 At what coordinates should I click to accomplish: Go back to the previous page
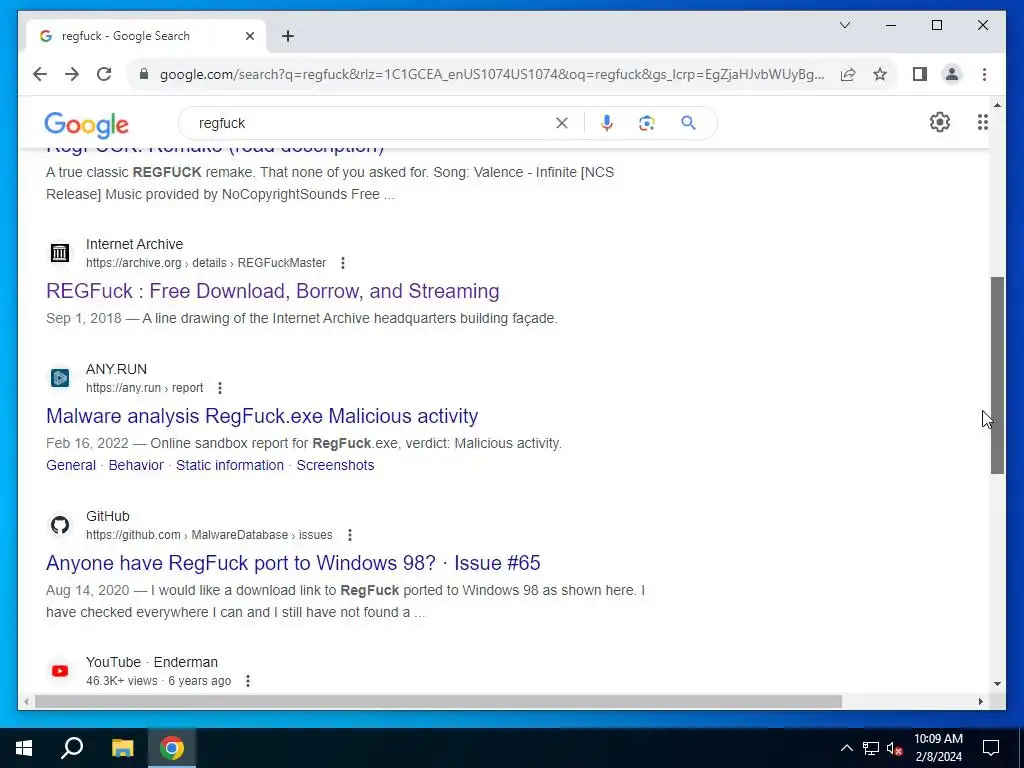40,74
